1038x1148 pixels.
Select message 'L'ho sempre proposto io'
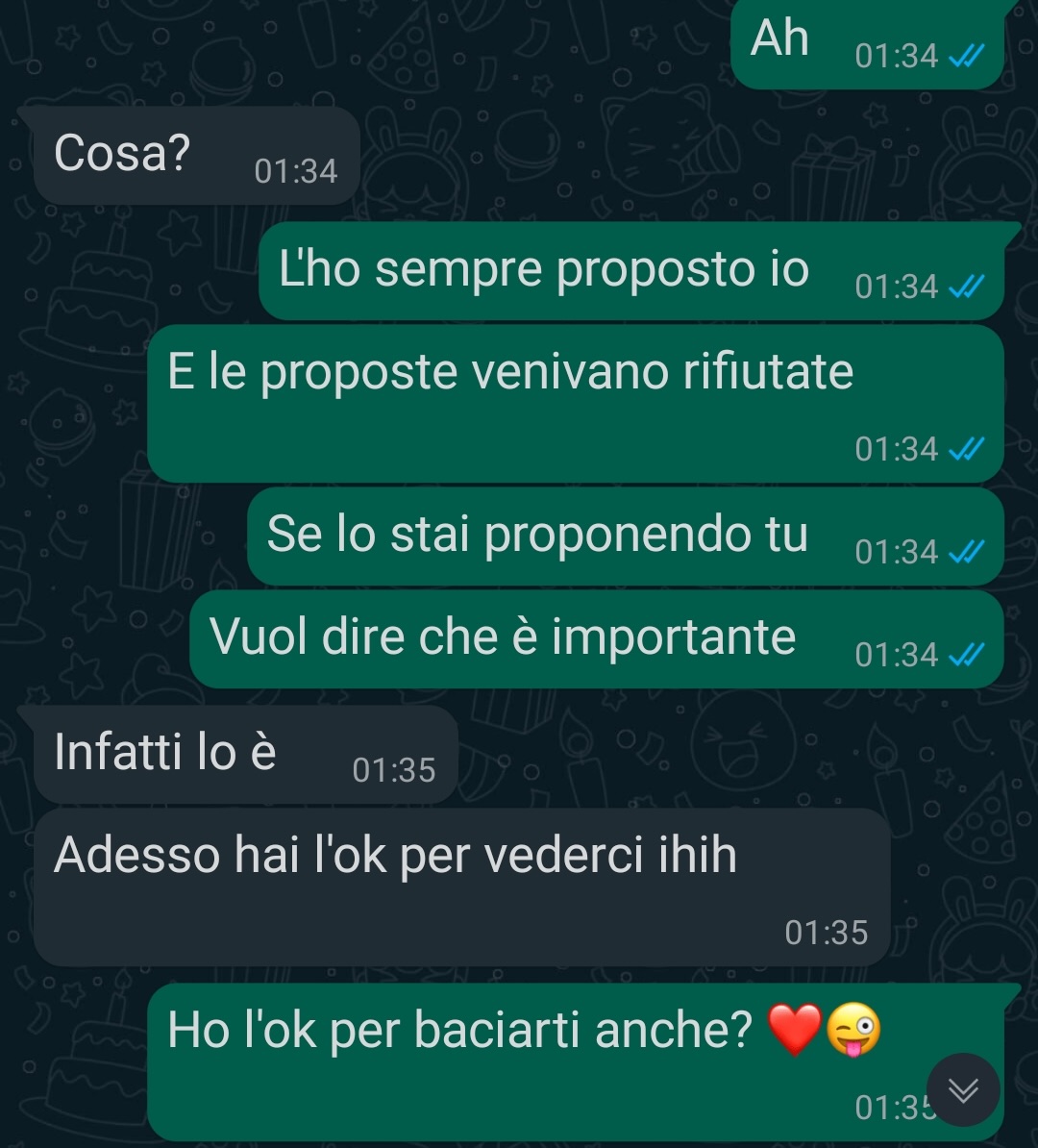631,271
